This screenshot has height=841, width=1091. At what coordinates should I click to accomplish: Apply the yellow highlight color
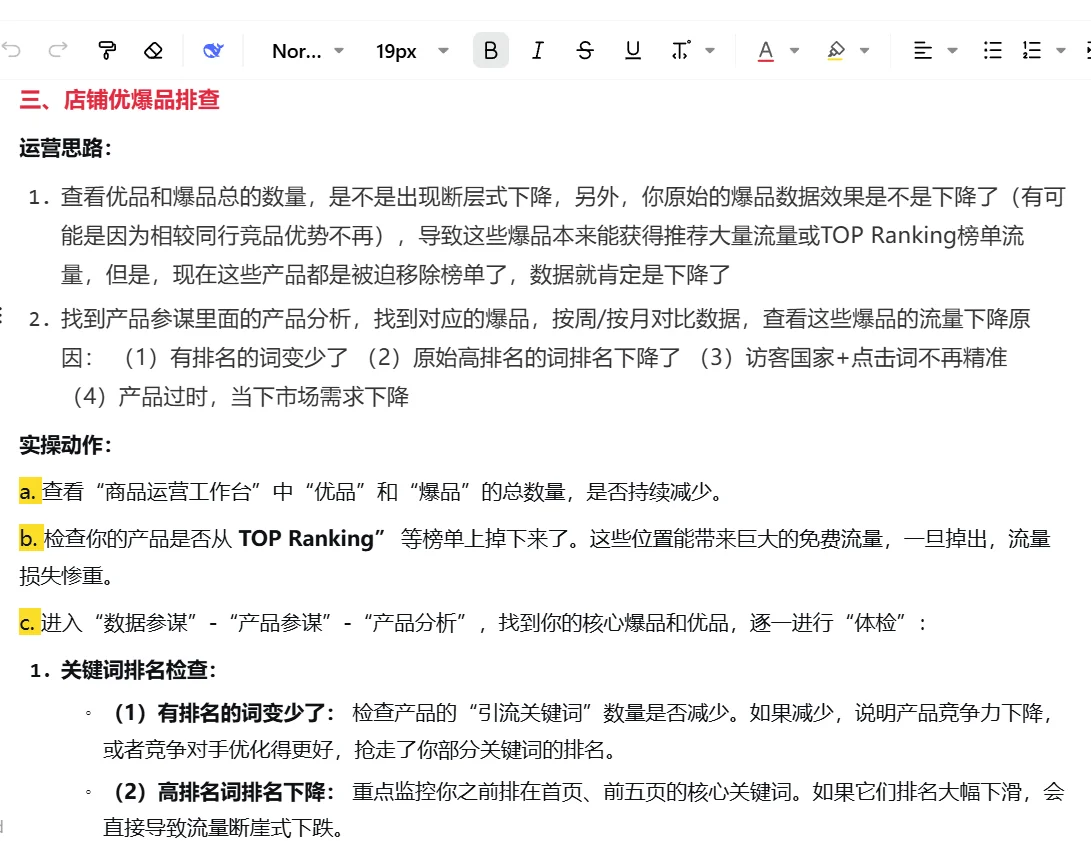836,51
